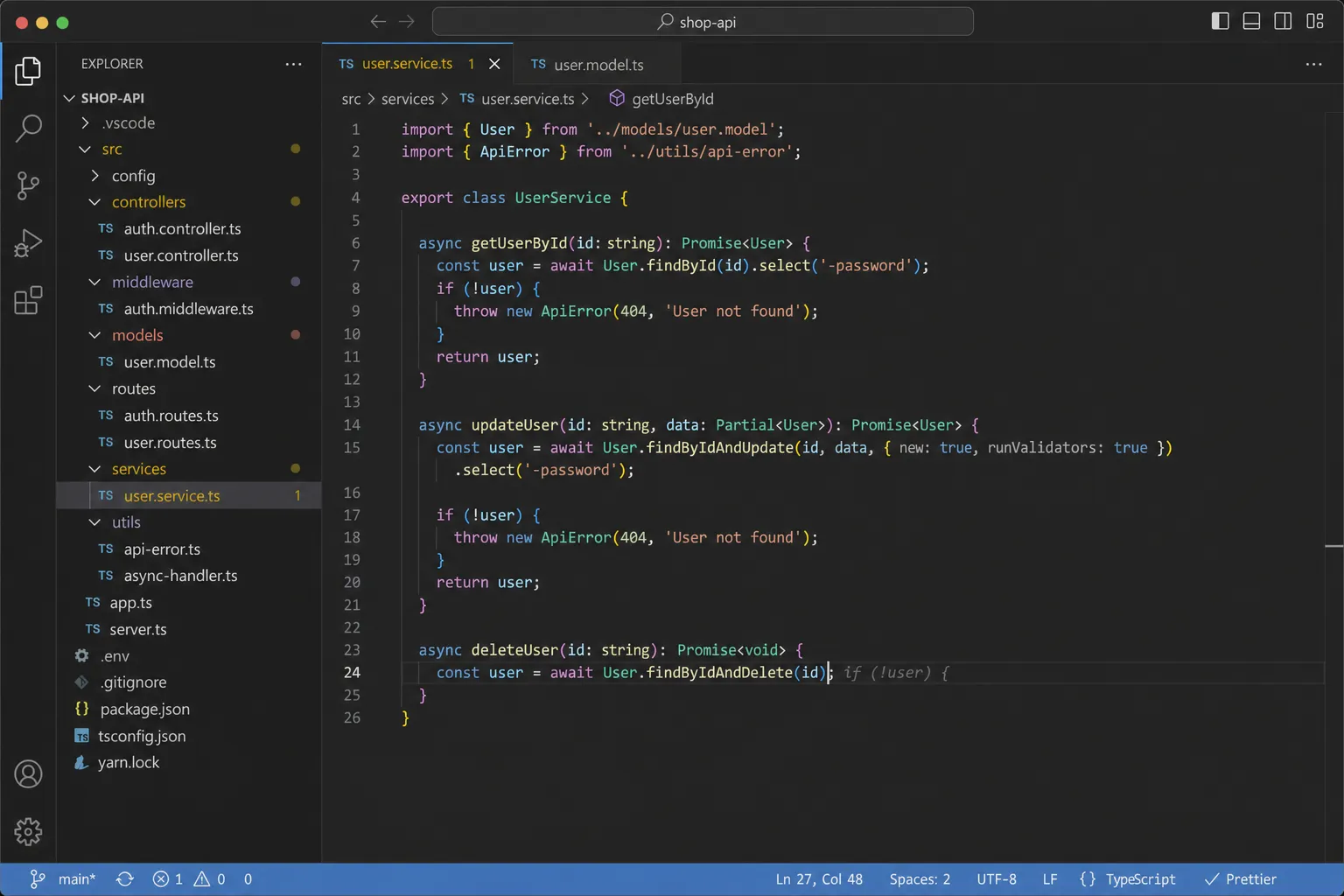1344x896 pixels.
Task: Open auth.middleware.ts file
Action: [x=188, y=309]
